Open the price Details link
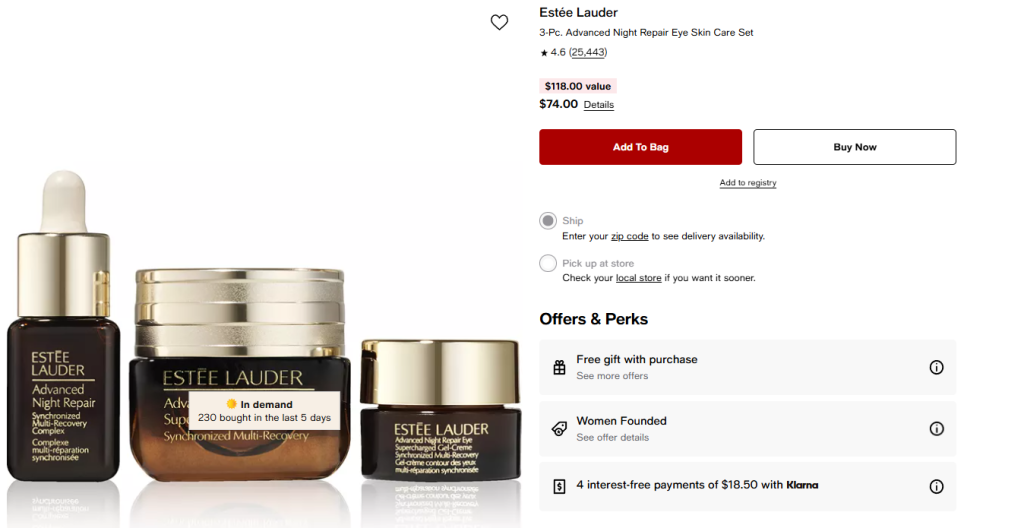The image size is (1024, 528). (599, 105)
